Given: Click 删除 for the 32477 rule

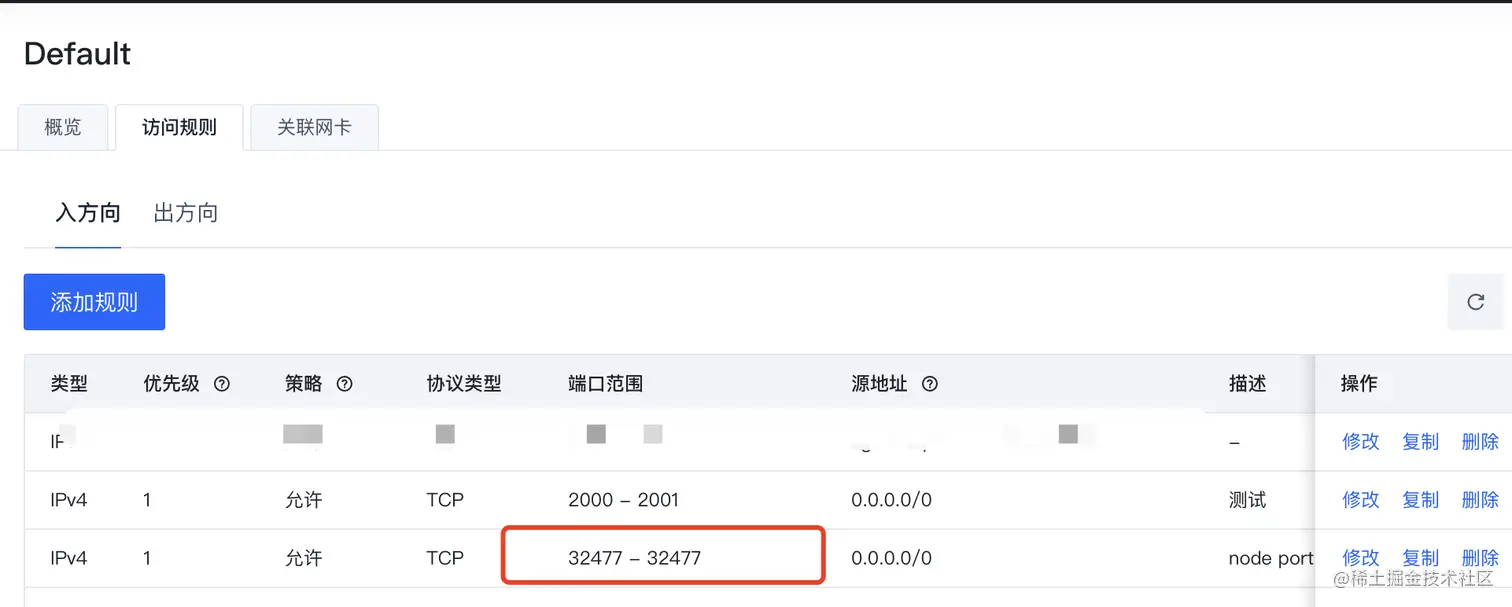Looking at the screenshot, I should coord(1480,557).
